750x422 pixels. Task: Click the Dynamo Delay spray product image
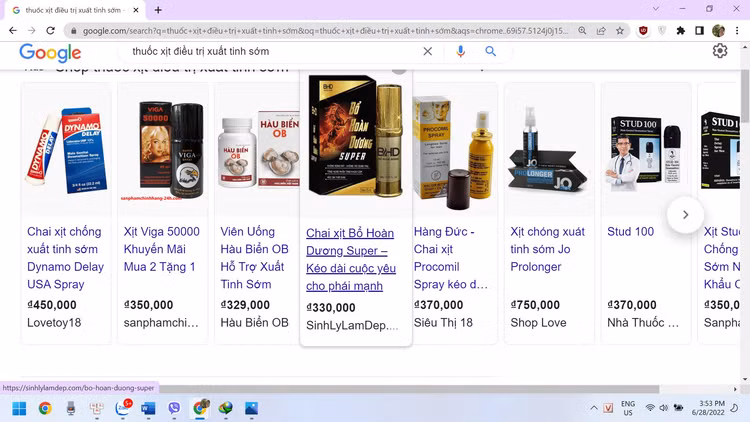(x=66, y=150)
